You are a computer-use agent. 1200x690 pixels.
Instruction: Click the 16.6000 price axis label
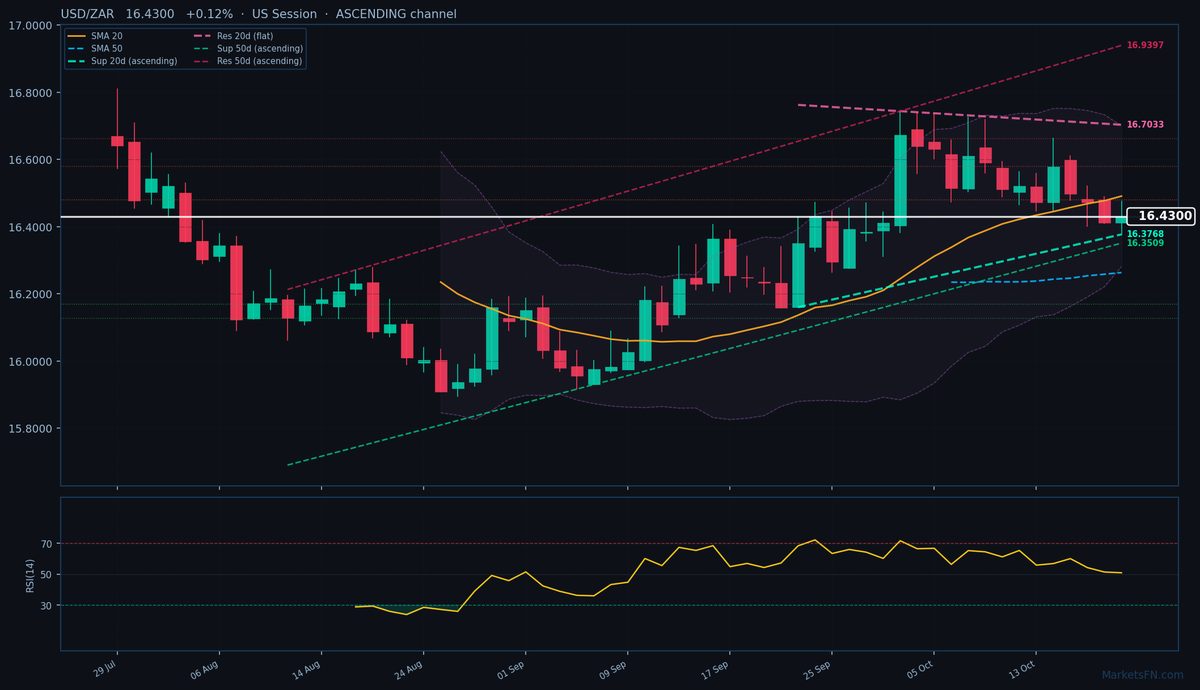coord(32,160)
